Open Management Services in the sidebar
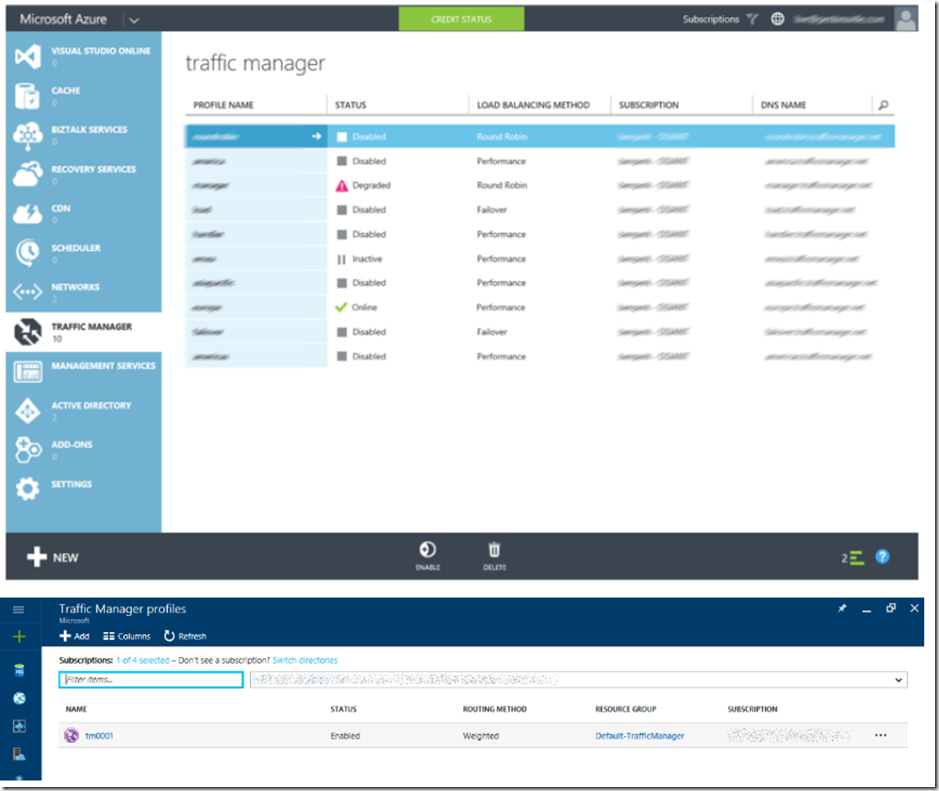Viewport: 939px width, 791px height. (83, 371)
